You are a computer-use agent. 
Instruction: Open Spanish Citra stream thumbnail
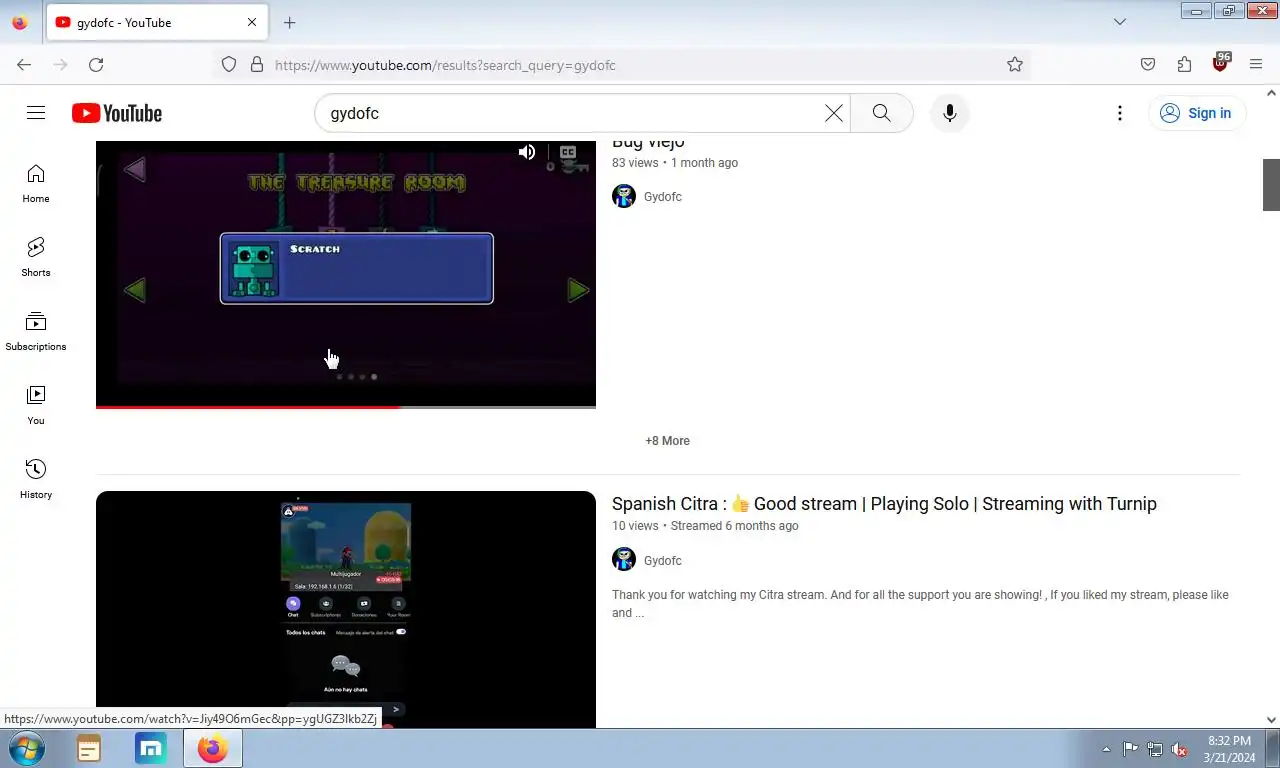(x=346, y=609)
